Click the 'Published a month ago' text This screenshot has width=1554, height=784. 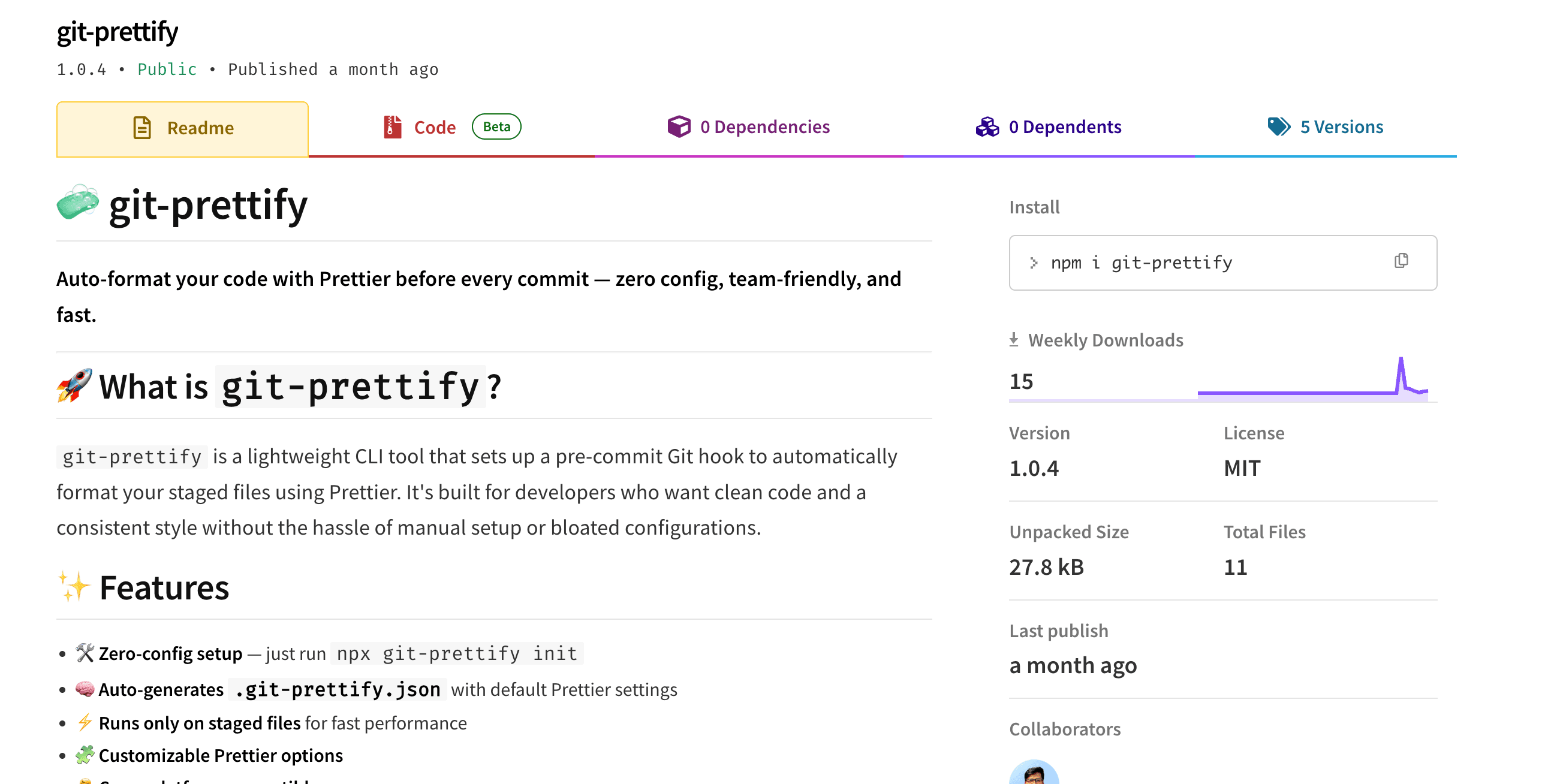pos(333,69)
